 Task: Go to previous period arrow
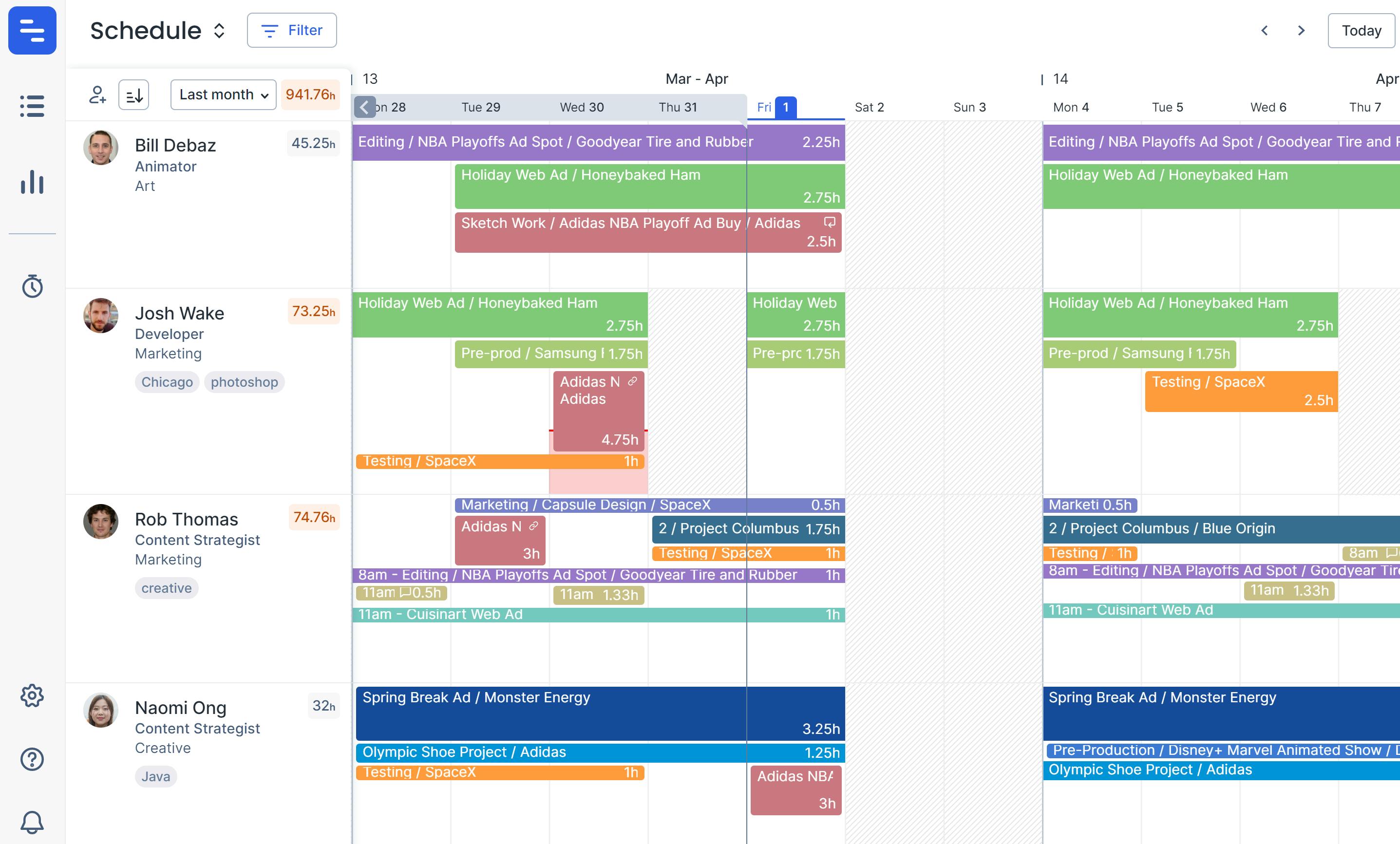click(1264, 31)
